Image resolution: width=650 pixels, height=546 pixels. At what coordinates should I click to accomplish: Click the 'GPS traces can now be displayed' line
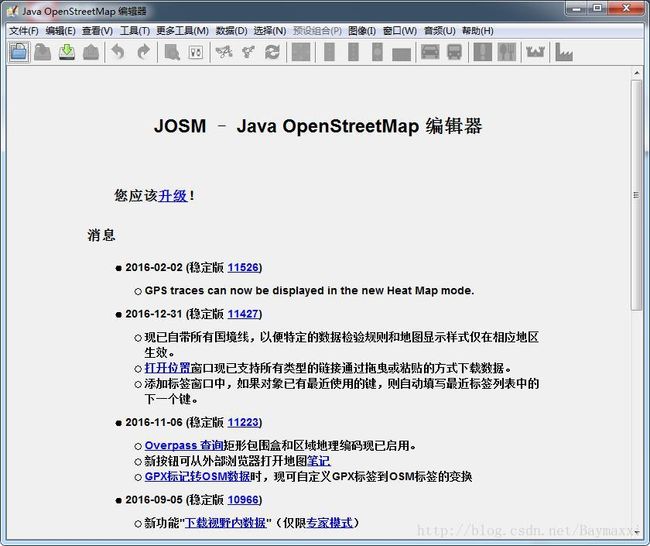coord(309,291)
